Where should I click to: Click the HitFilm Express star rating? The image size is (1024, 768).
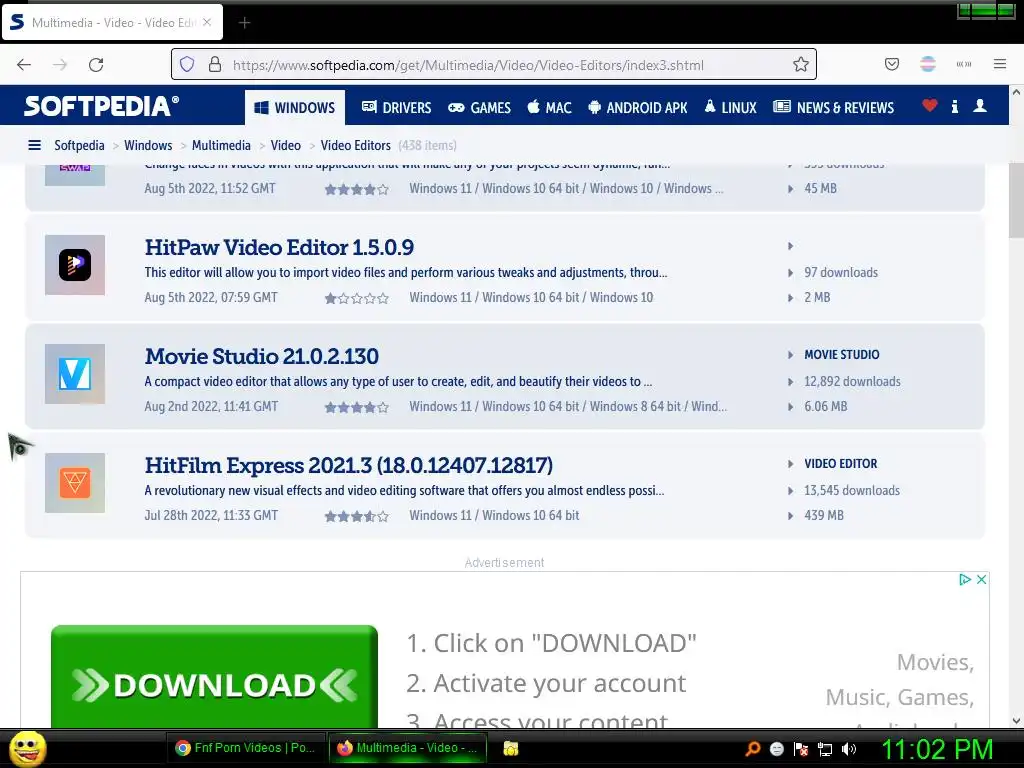pos(357,517)
